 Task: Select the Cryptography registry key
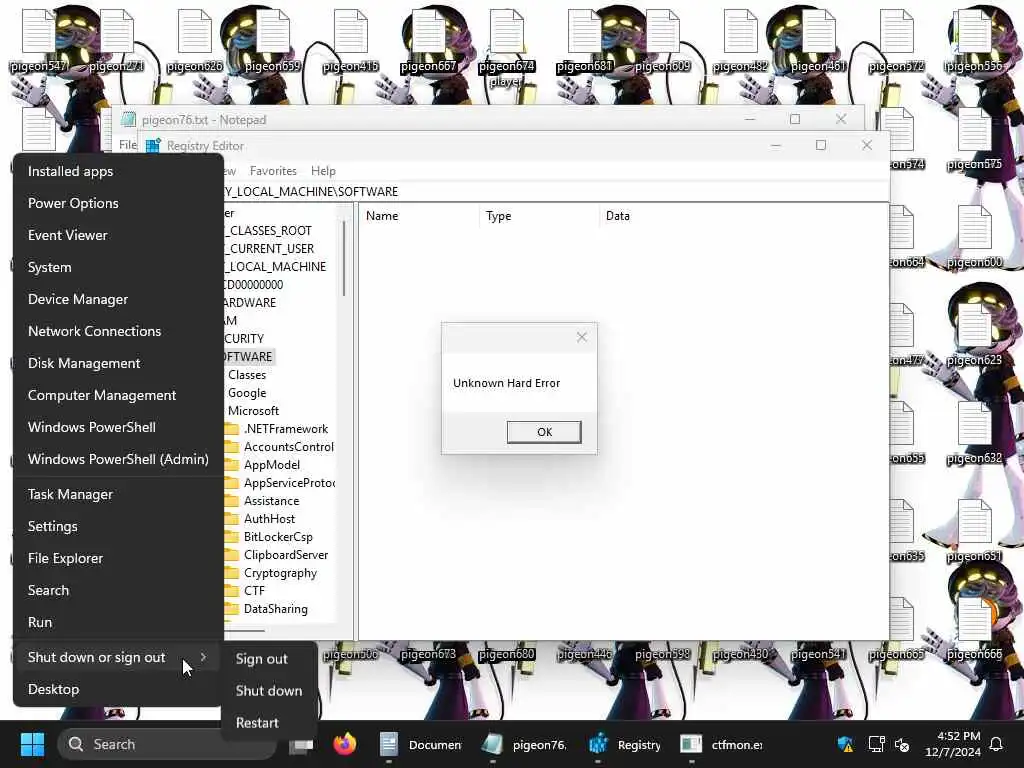(x=280, y=573)
